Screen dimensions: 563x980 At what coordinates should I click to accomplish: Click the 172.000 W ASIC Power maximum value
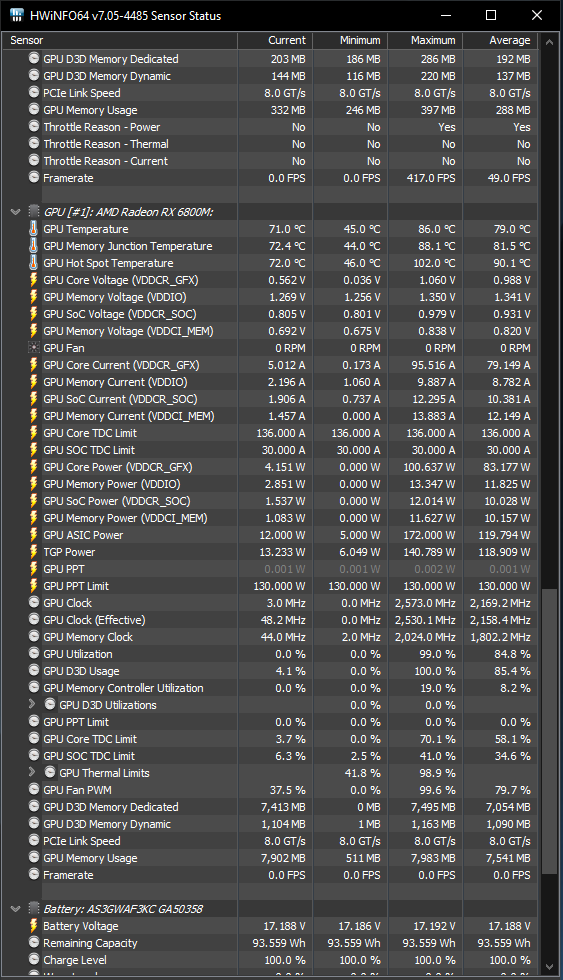pyautogui.click(x=429, y=535)
